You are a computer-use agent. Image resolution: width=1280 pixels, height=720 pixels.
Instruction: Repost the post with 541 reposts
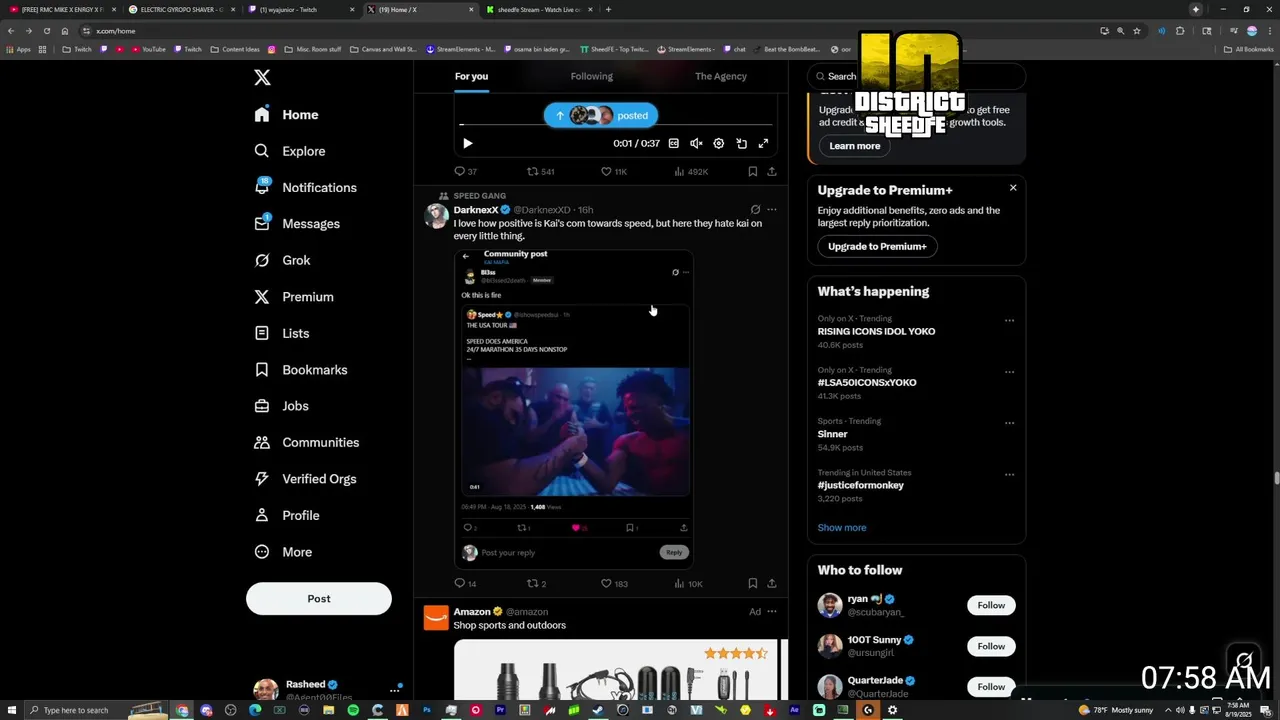(540, 172)
